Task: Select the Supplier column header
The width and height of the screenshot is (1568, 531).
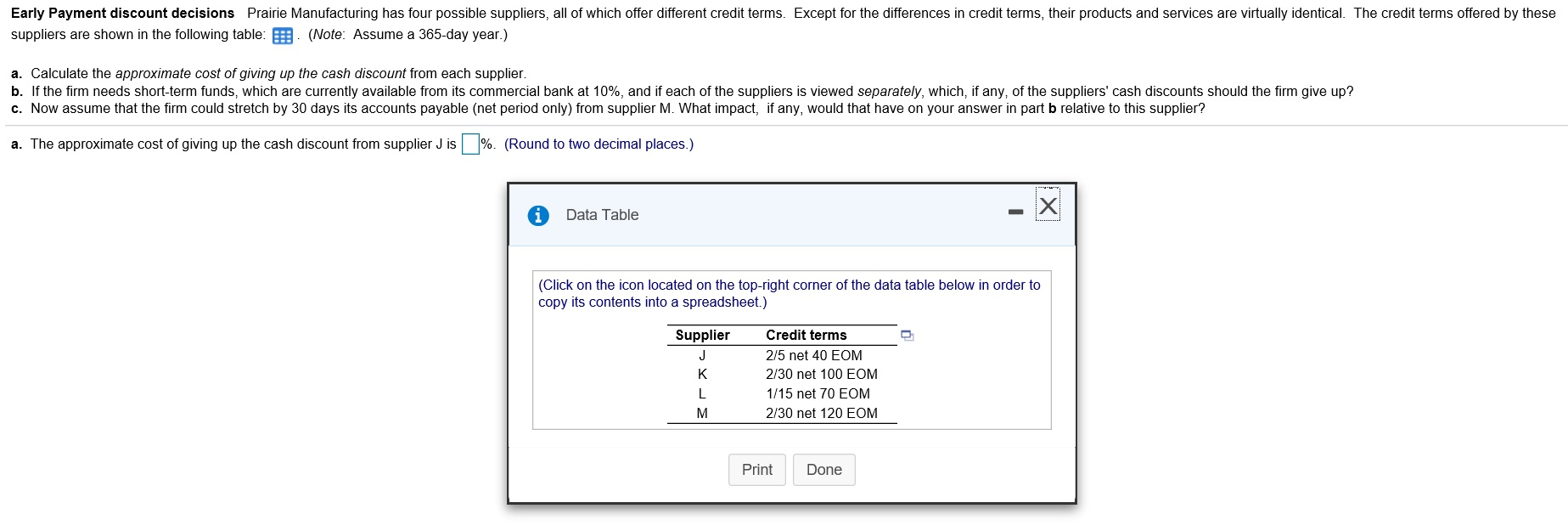Action: (x=703, y=335)
